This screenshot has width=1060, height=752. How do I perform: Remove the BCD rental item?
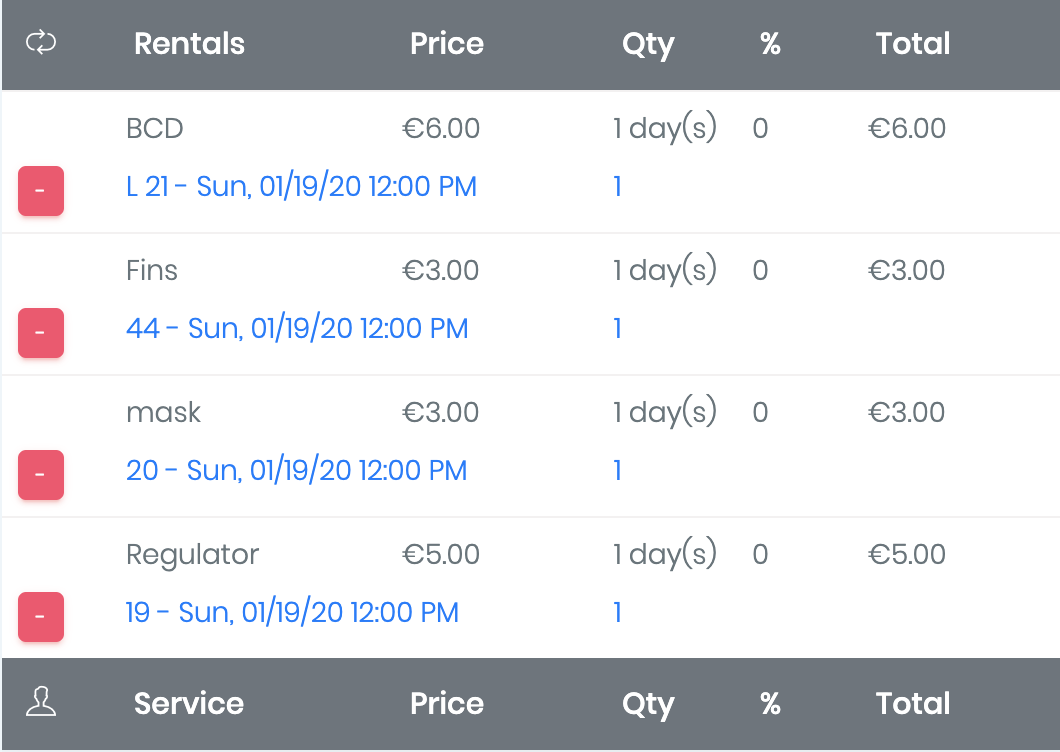click(41, 191)
